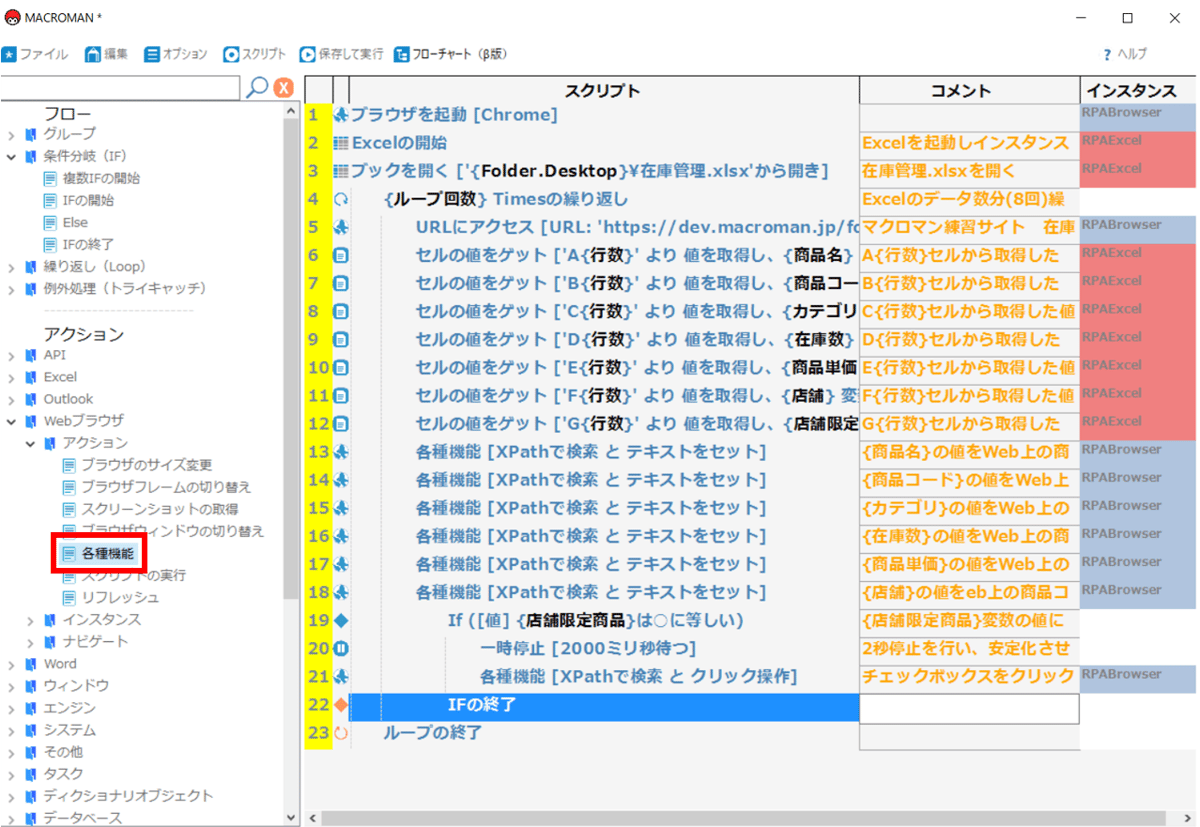1200x827 pixels.
Task: Click the エンジン folder icon
Action: click(x=31, y=708)
